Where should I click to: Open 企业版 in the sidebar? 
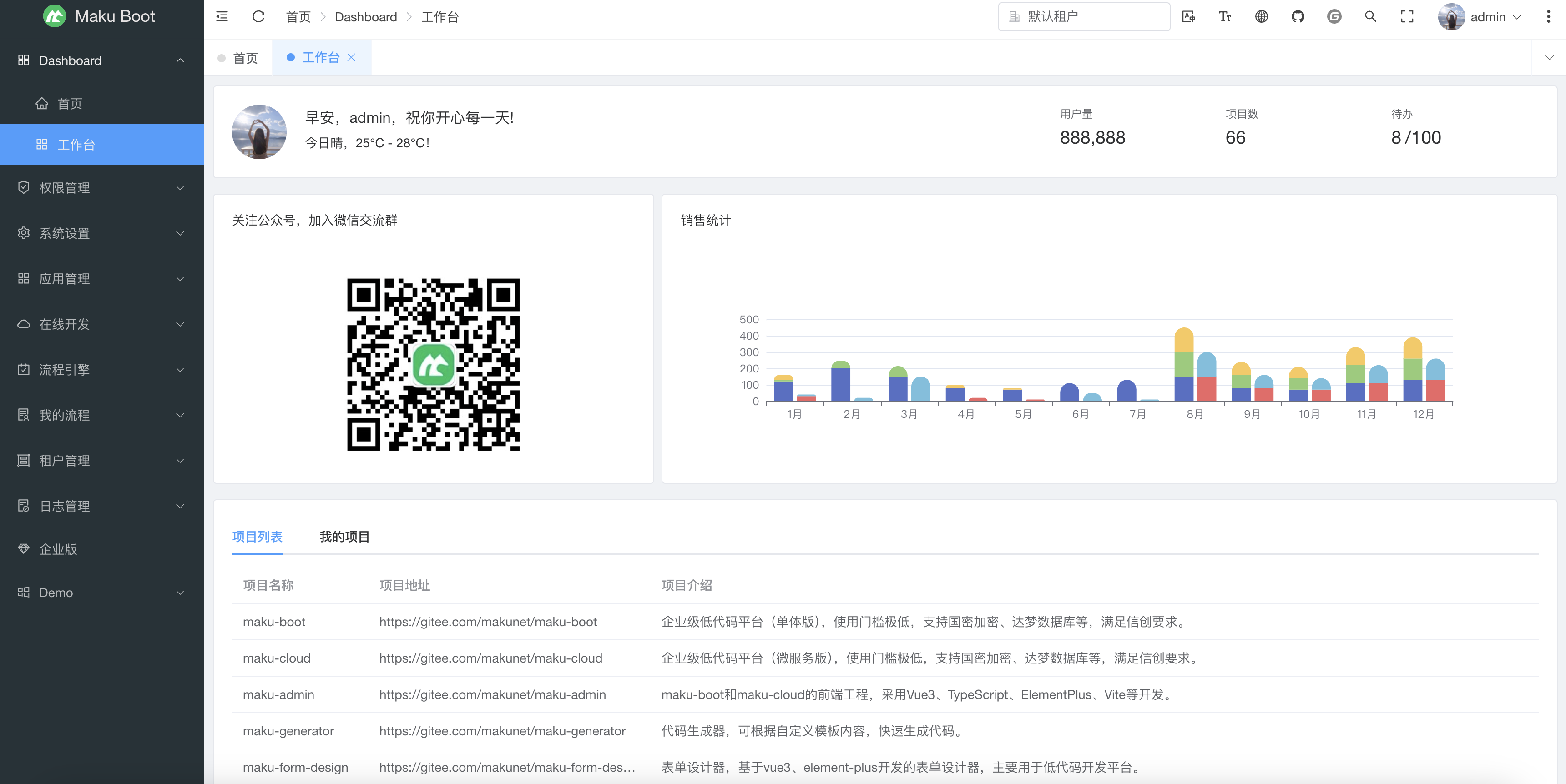click(58, 549)
